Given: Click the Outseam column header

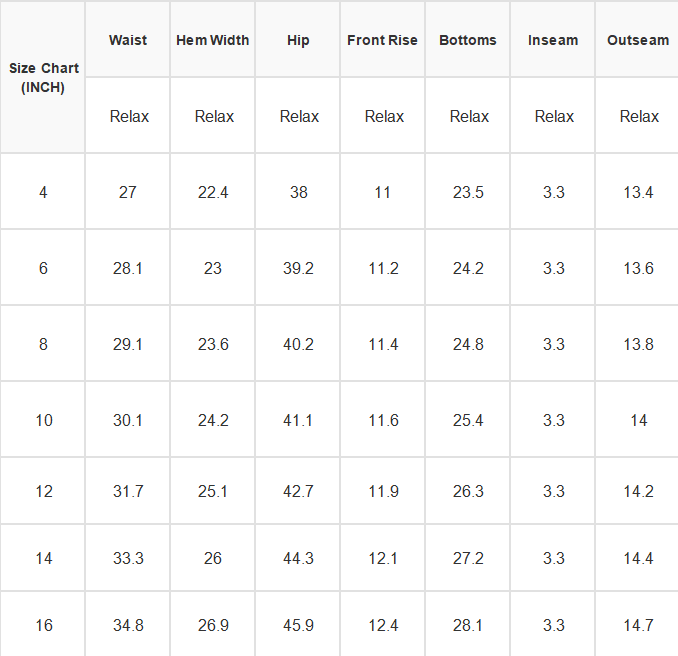Looking at the screenshot, I should tap(638, 40).
